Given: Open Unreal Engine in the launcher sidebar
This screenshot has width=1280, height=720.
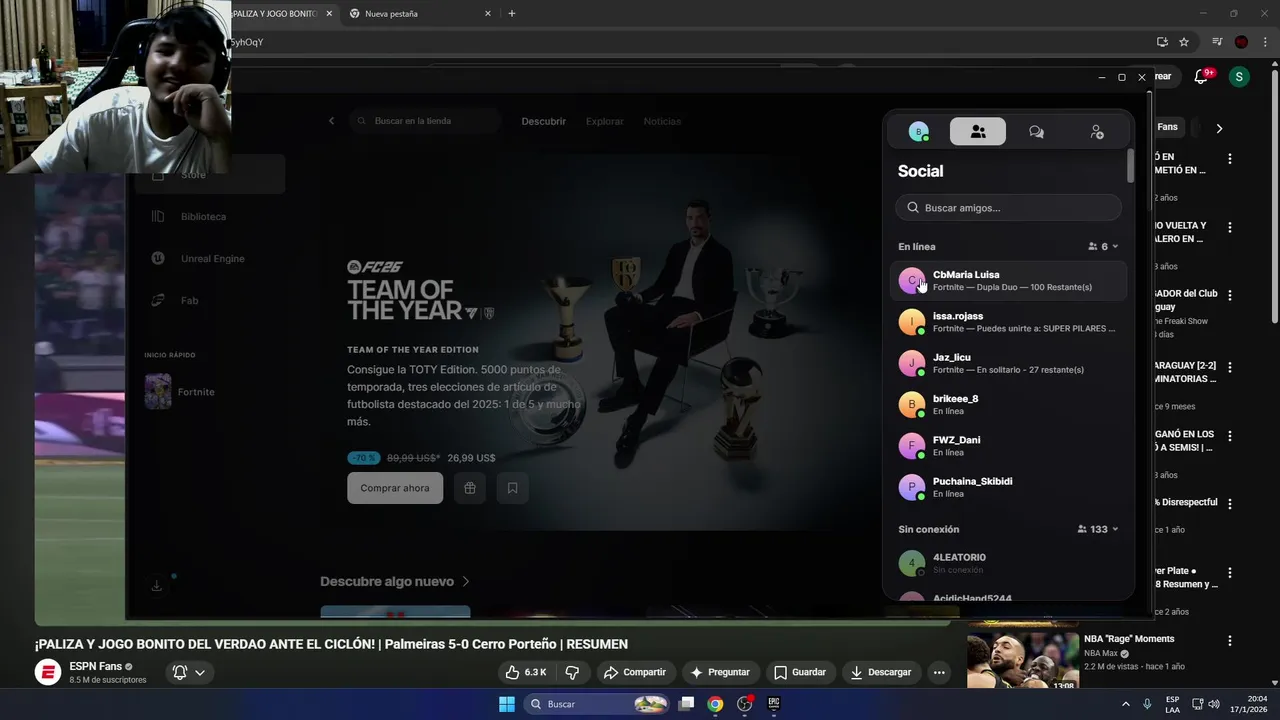Looking at the screenshot, I should point(210,259).
